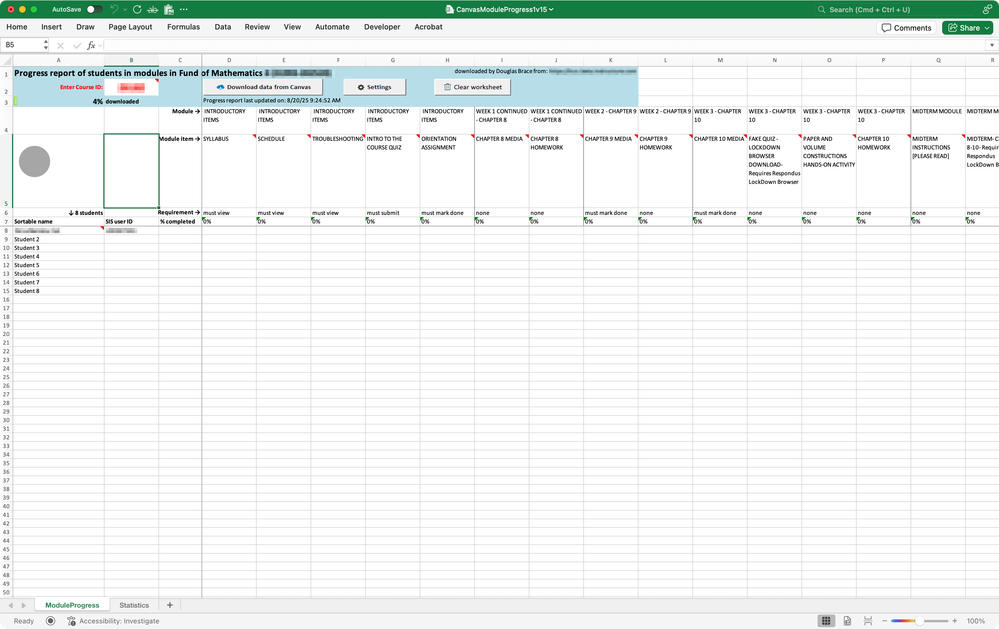The width and height of the screenshot is (999, 629).
Task: Switch to Page Break Preview
Action: pyautogui.click(x=866, y=621)
